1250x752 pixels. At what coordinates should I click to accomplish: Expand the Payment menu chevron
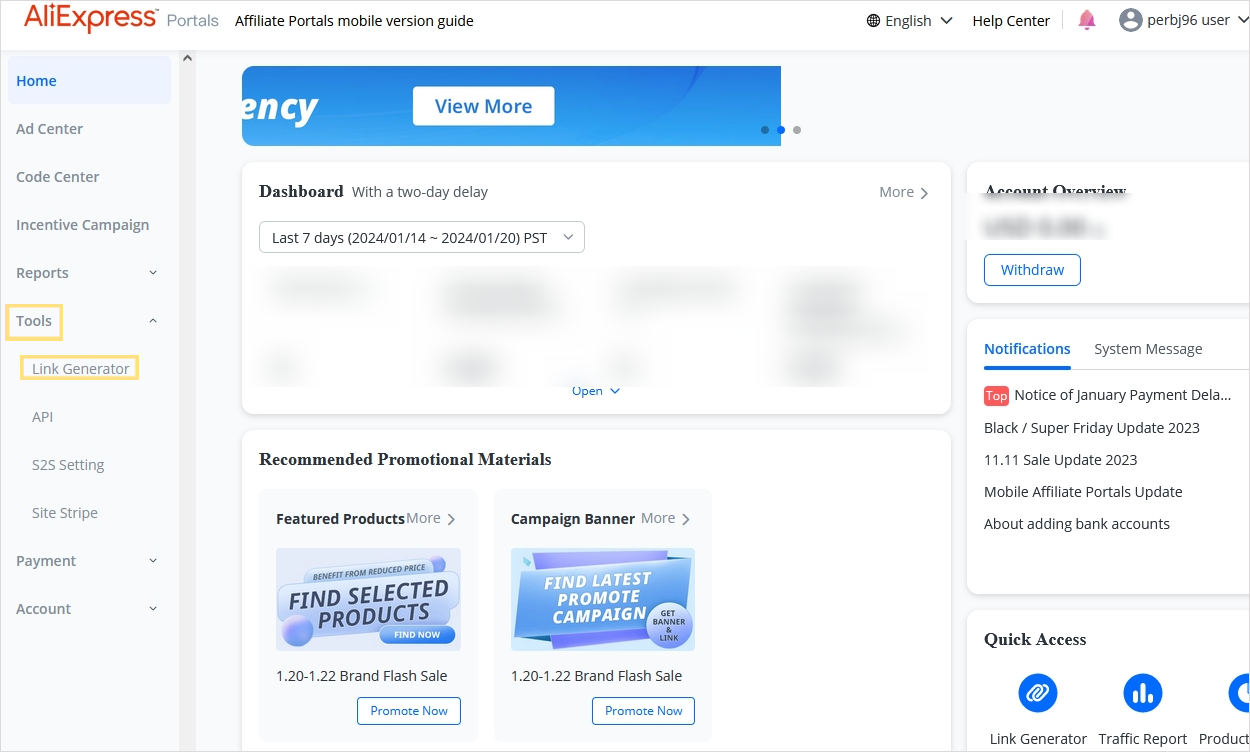153,561
